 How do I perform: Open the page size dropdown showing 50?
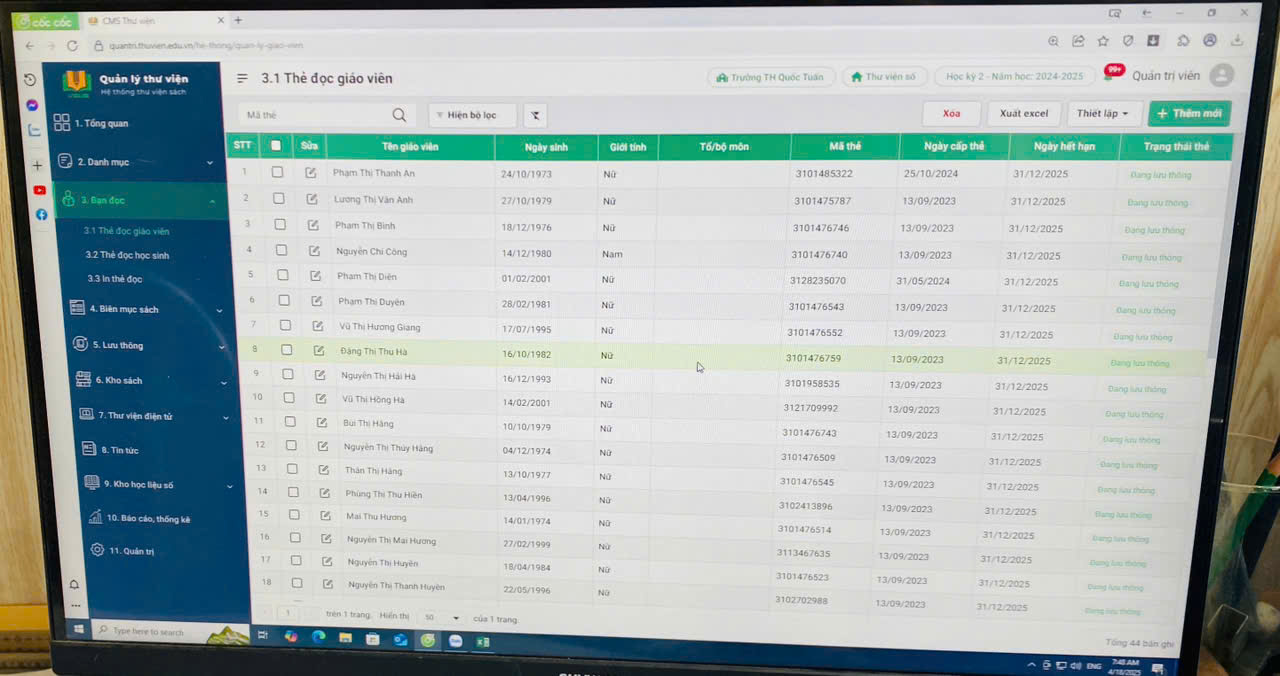[x=440, y=619]
